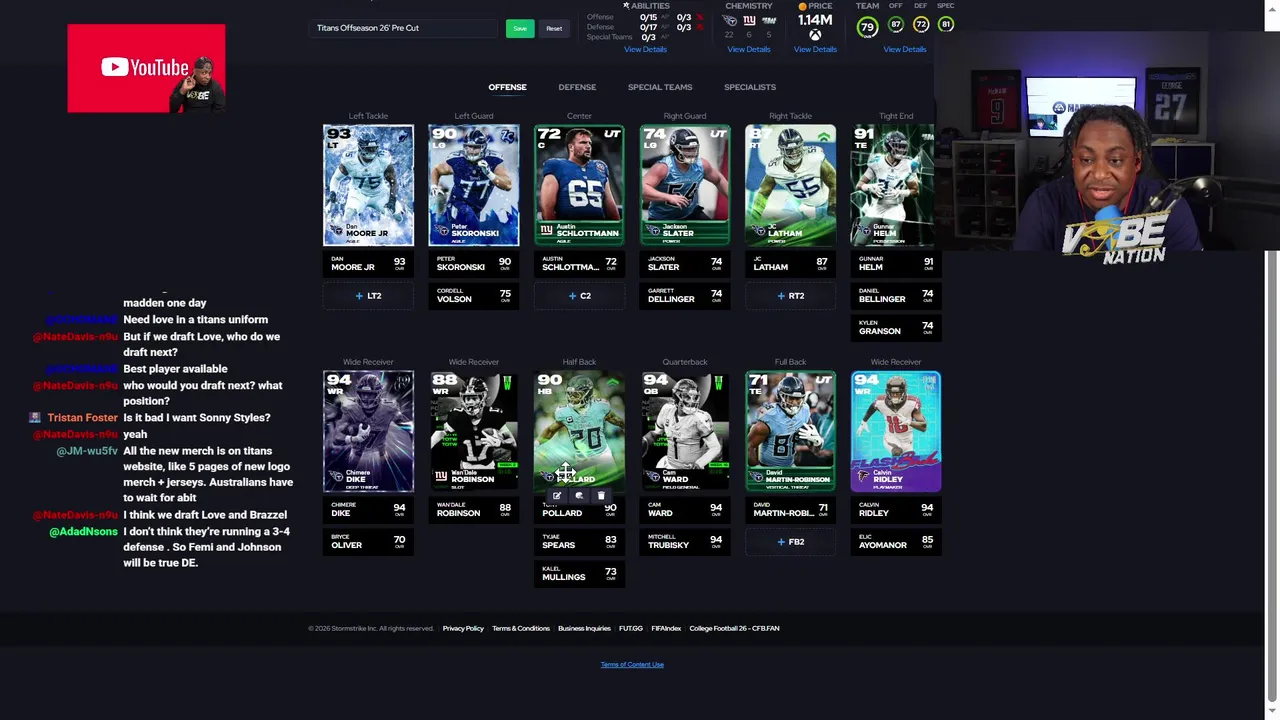Open the FUT.GG footer link
The image size is (1280, 720).
(x=631, y=628)
